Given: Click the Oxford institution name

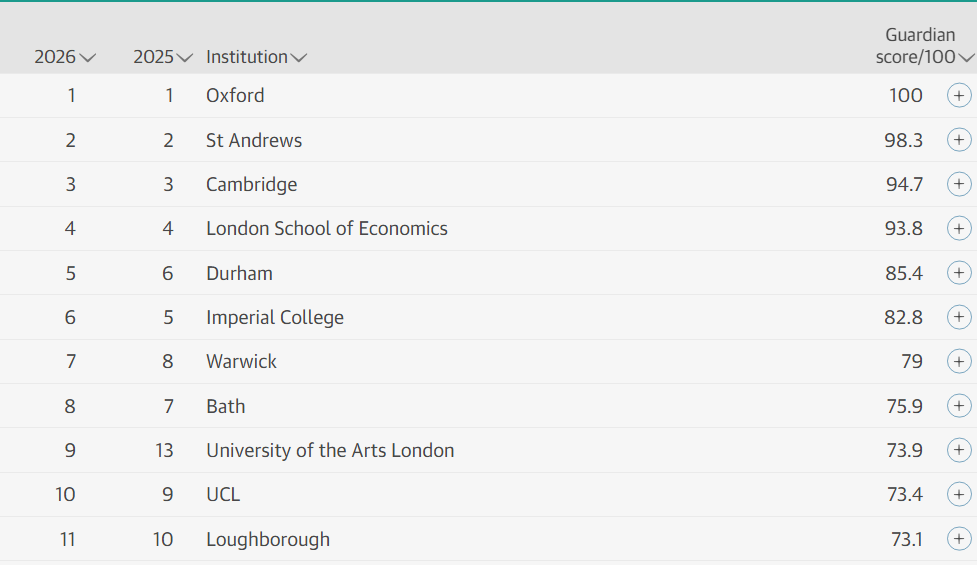Looking at the screenshot, I should pos(235,96).
